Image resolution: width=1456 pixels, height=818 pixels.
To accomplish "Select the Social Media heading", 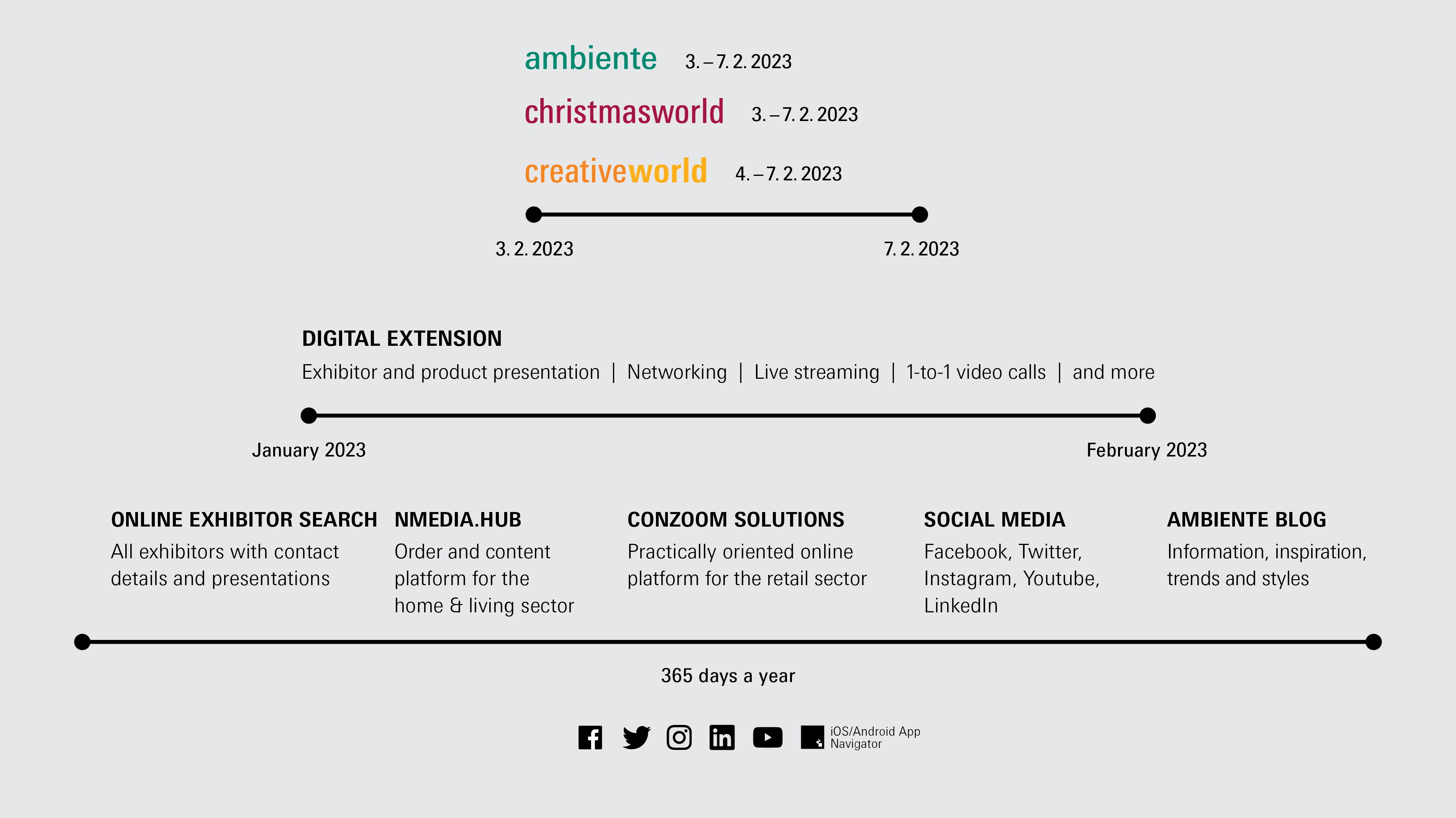I will point(994,519).
